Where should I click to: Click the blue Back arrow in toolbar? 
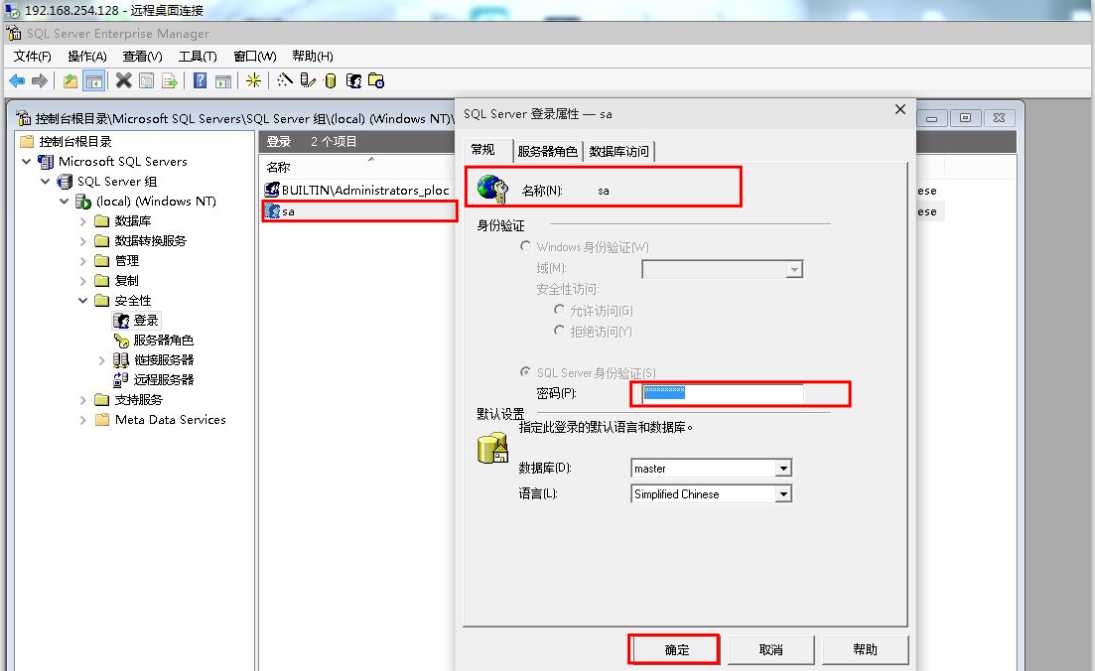(17, 81)
